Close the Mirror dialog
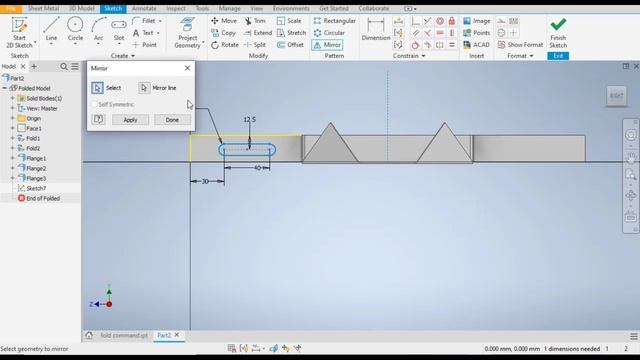 pyautogui.click(x=187, y=68)
